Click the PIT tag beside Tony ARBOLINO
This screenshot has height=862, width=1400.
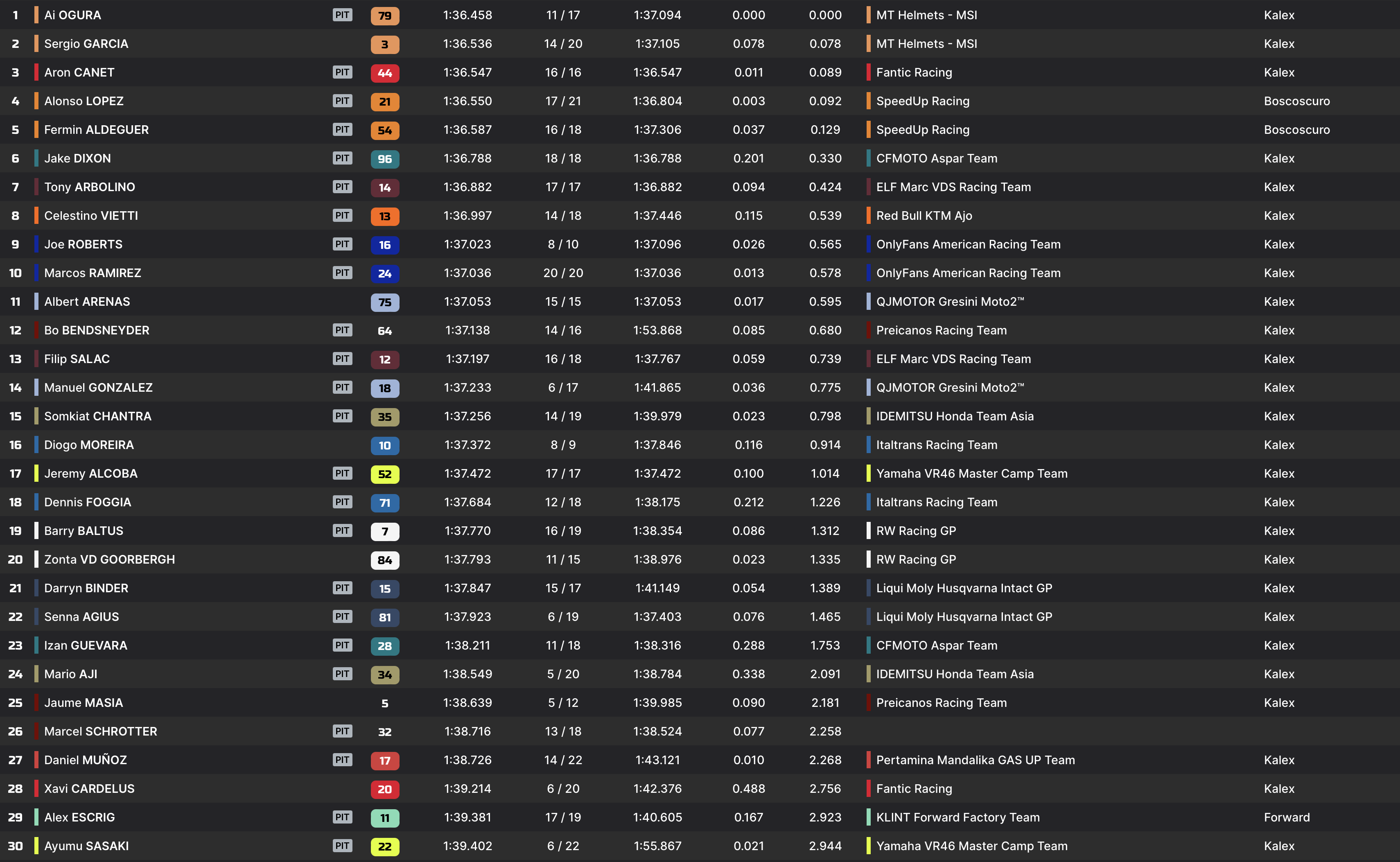[342, 187]
